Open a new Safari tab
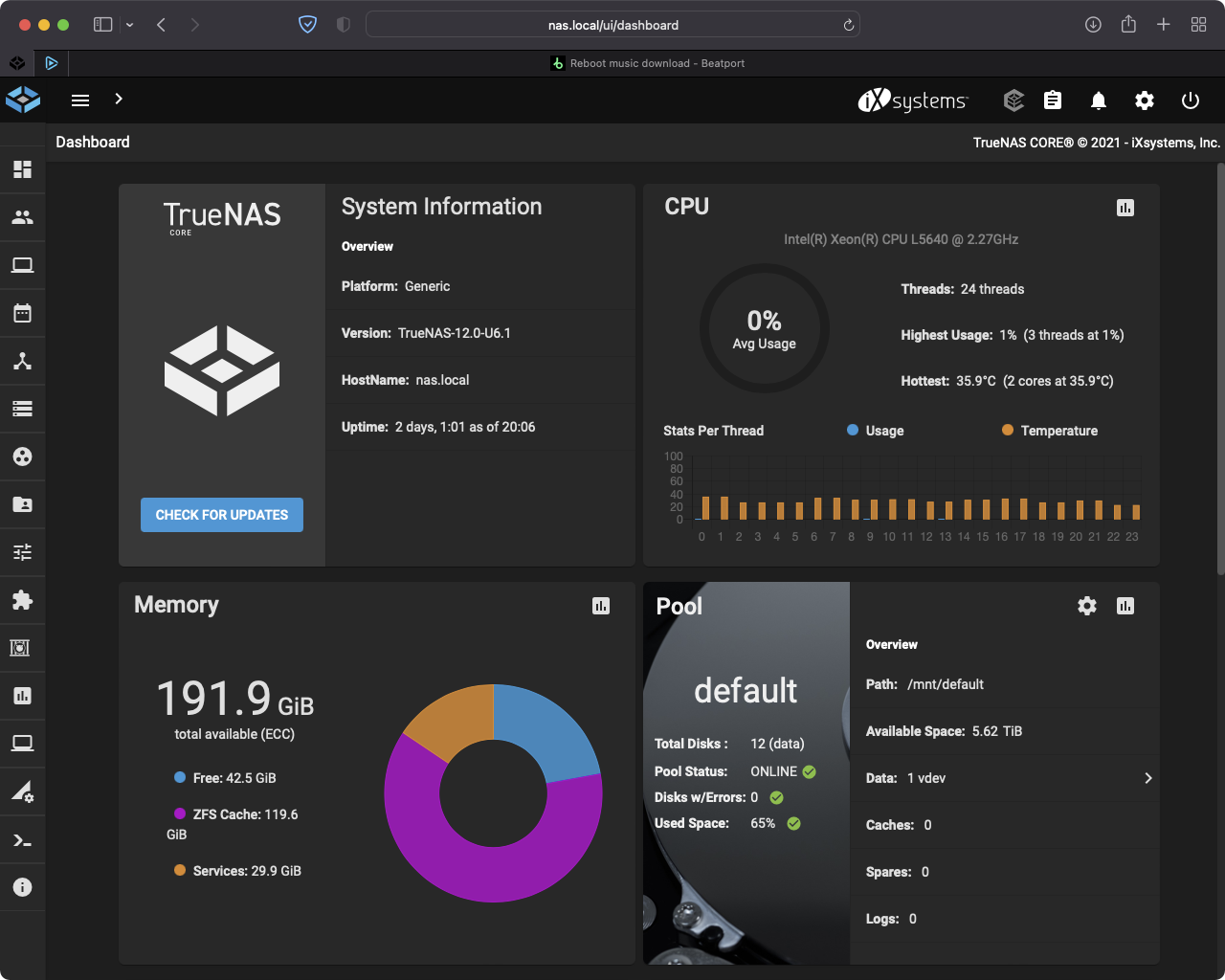 tap(1163, 25)
